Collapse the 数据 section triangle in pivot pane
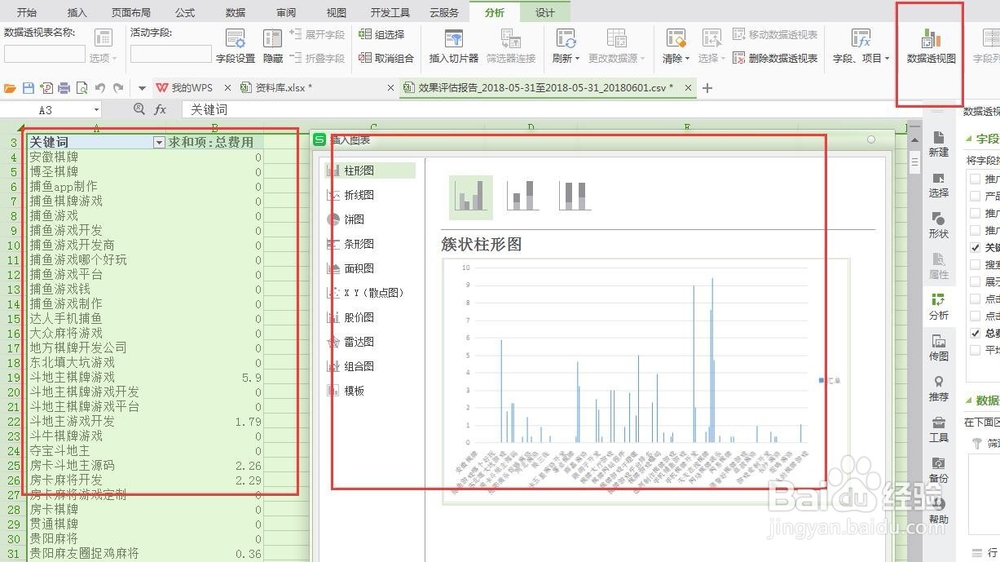Viewport: 1000px width, 562px height. 969,400
